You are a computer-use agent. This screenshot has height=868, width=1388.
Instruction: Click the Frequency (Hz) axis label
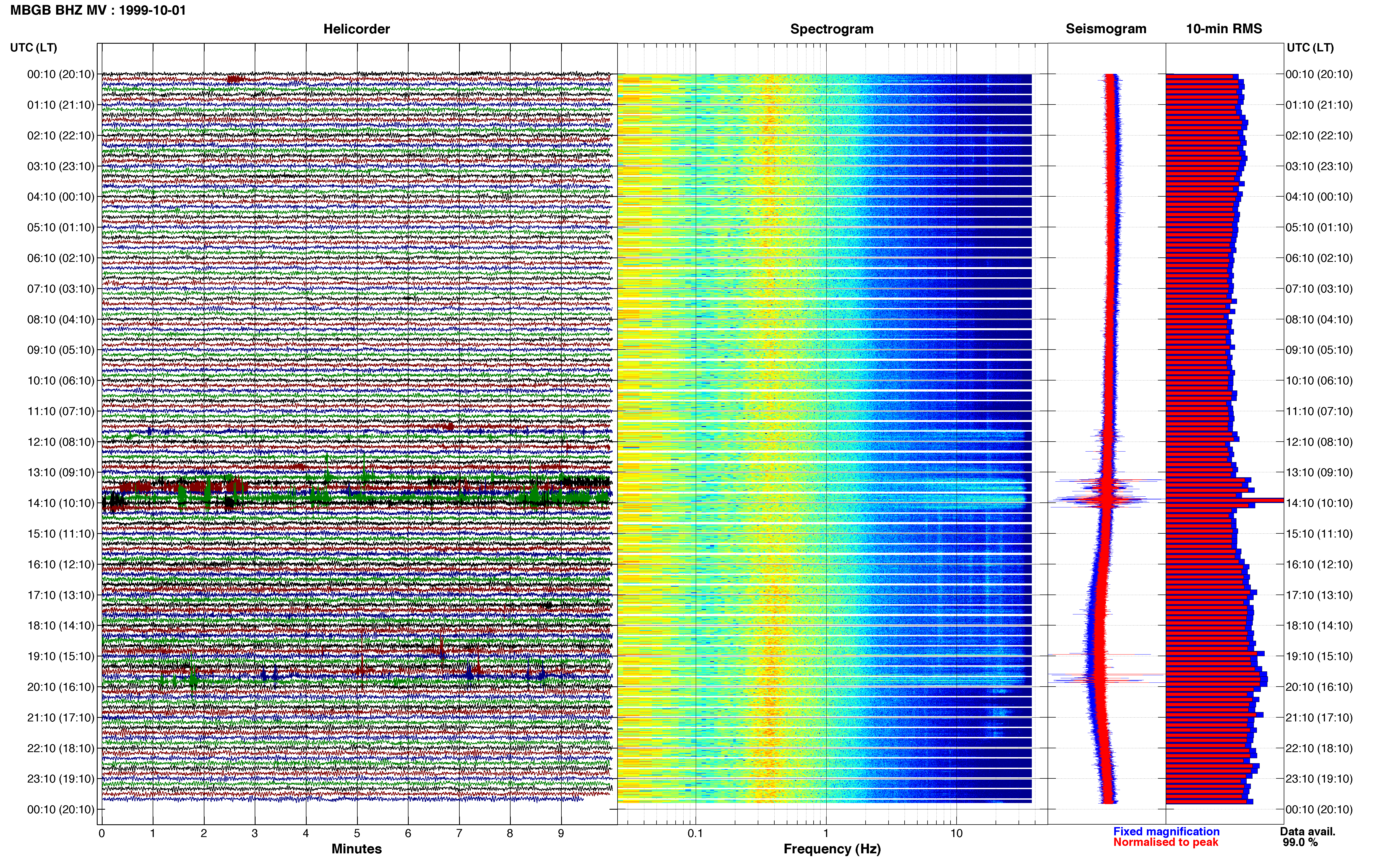click(x=832, y=849)
